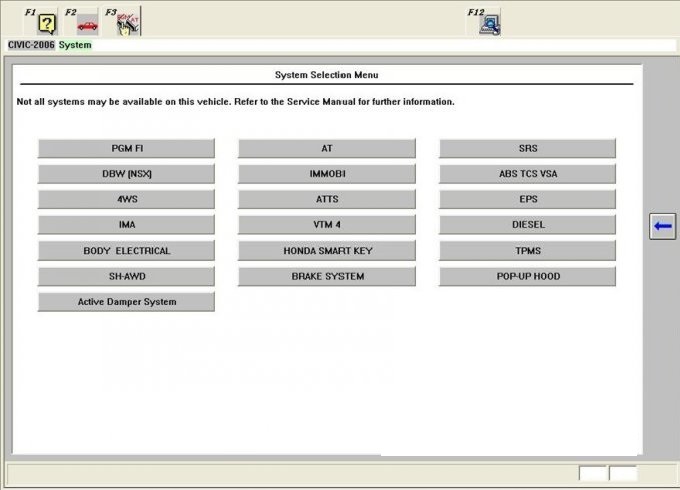680x490 pixels.
Task: Open the SRS system
Action: 527,148
